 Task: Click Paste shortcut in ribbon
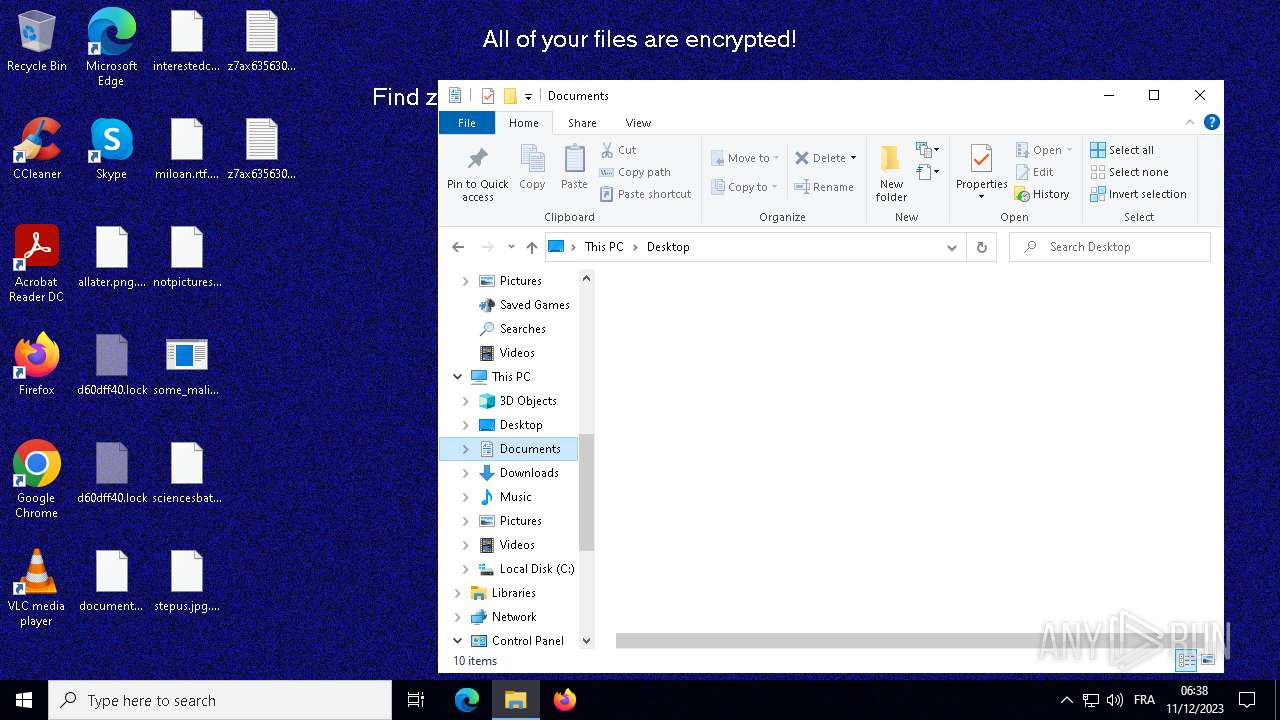point(646,194)
